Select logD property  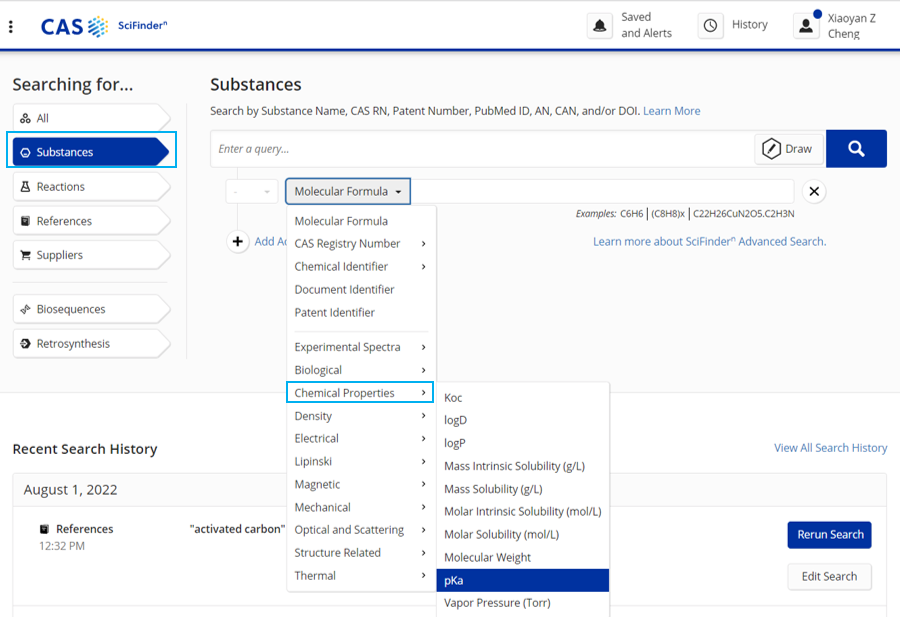pos(522,420)
